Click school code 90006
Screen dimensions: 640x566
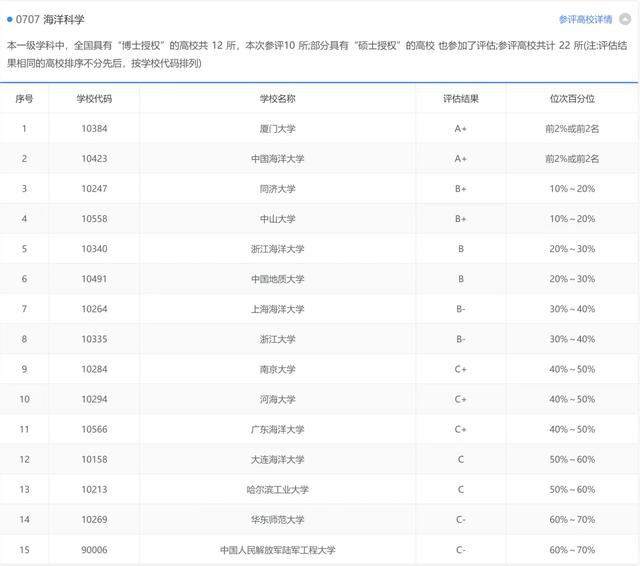tap(94, 550)
